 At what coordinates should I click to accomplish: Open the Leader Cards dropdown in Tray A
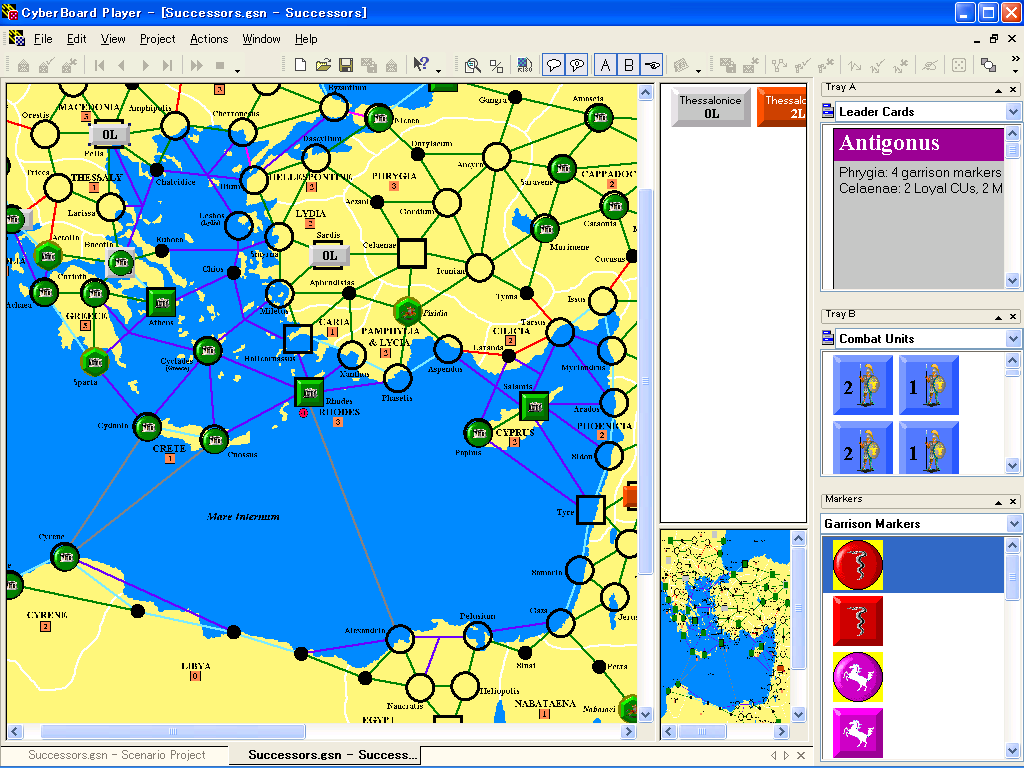pyautogui.click(x=1013, y=112)
